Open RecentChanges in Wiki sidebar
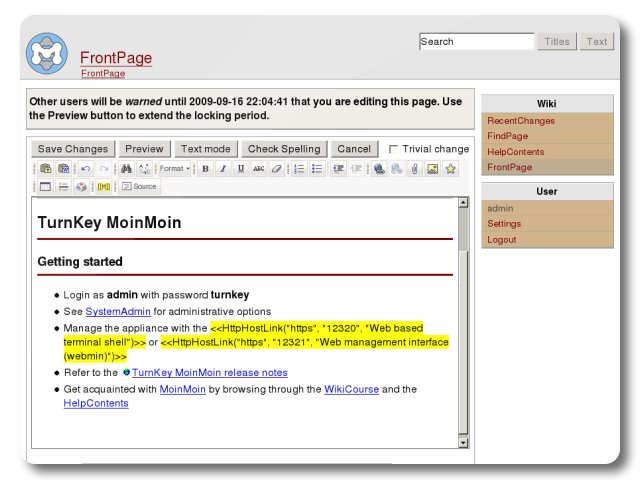Image resolution: width=640 pixels, height=480 pixels. coord(520,121)
